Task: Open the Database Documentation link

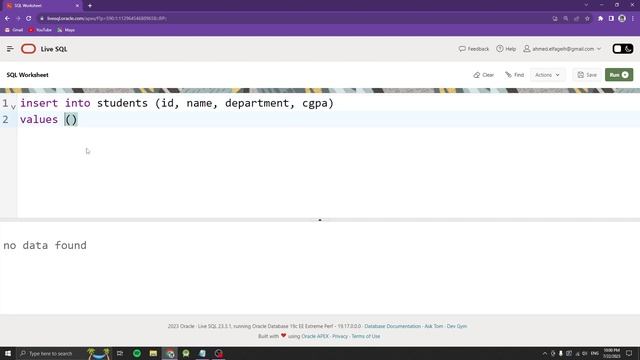Action: point(392,327)
